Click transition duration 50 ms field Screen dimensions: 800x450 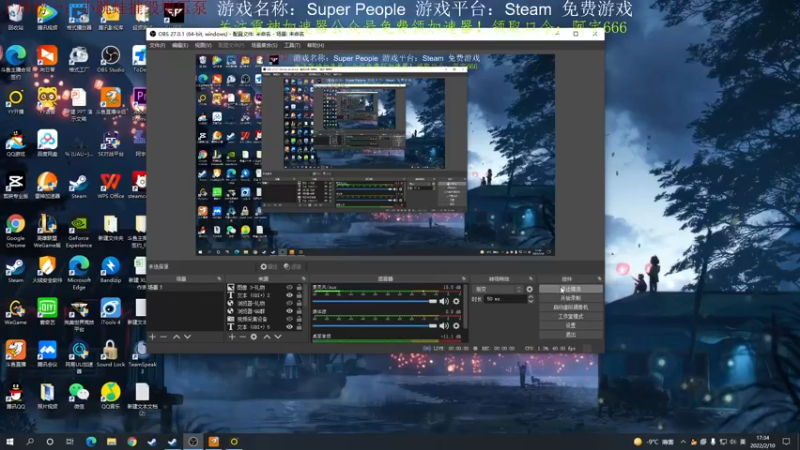pyautogui.click(x=505, y=299)
